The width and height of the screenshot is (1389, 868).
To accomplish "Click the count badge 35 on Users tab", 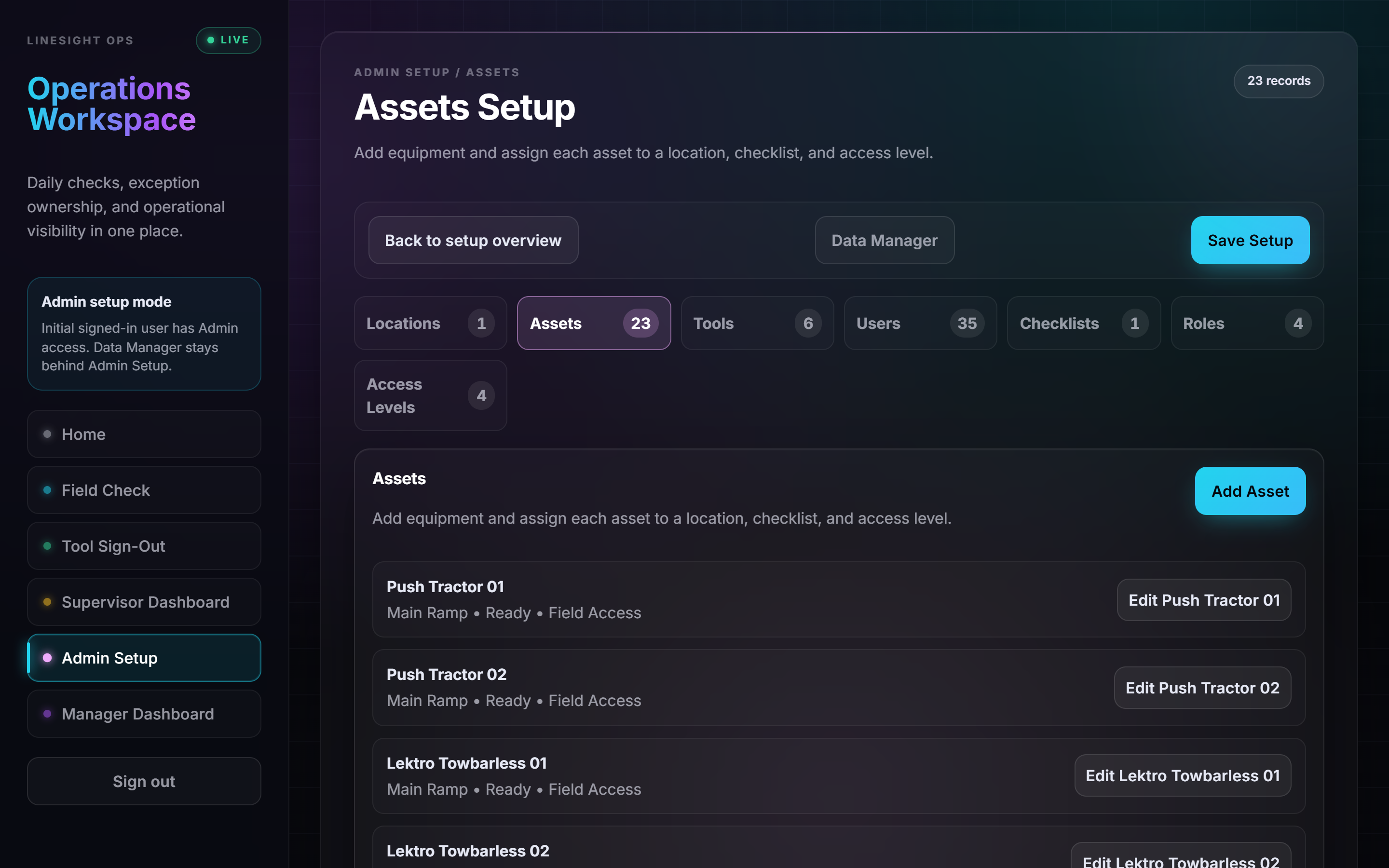I will point(967,323).
